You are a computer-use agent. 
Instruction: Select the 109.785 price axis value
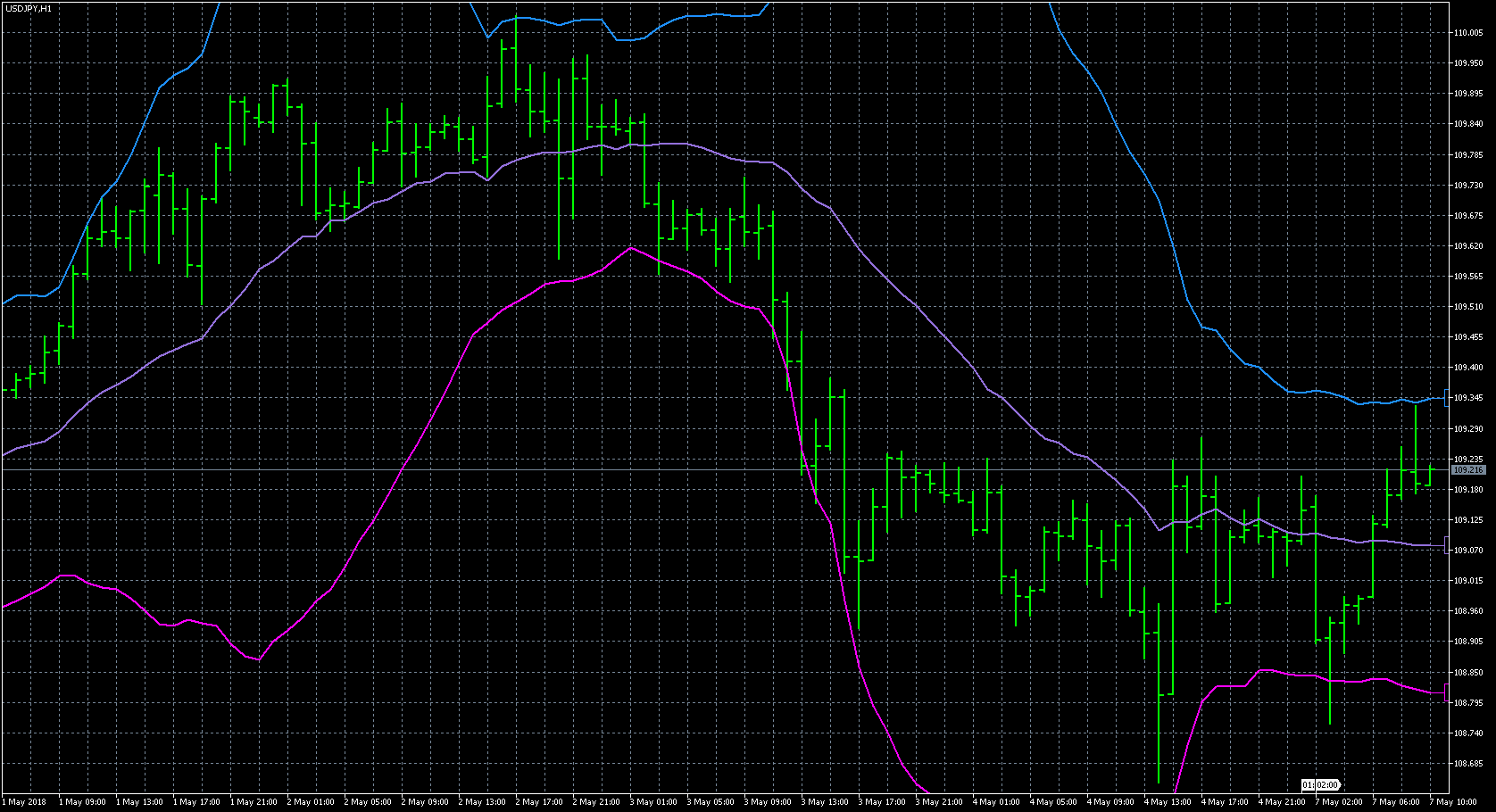coord(1468,155)
